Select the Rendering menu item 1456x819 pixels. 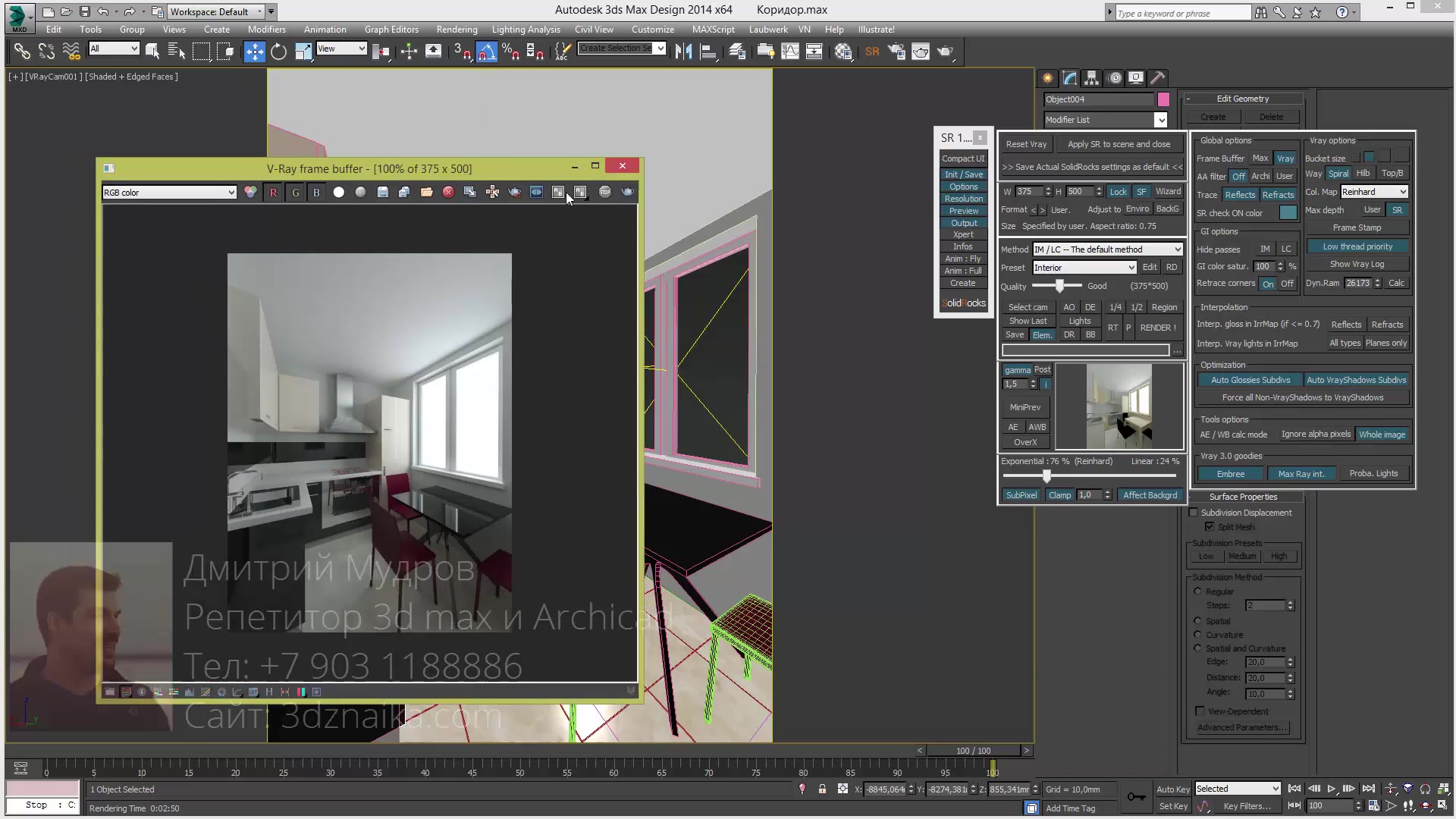(x=457, y=28)
